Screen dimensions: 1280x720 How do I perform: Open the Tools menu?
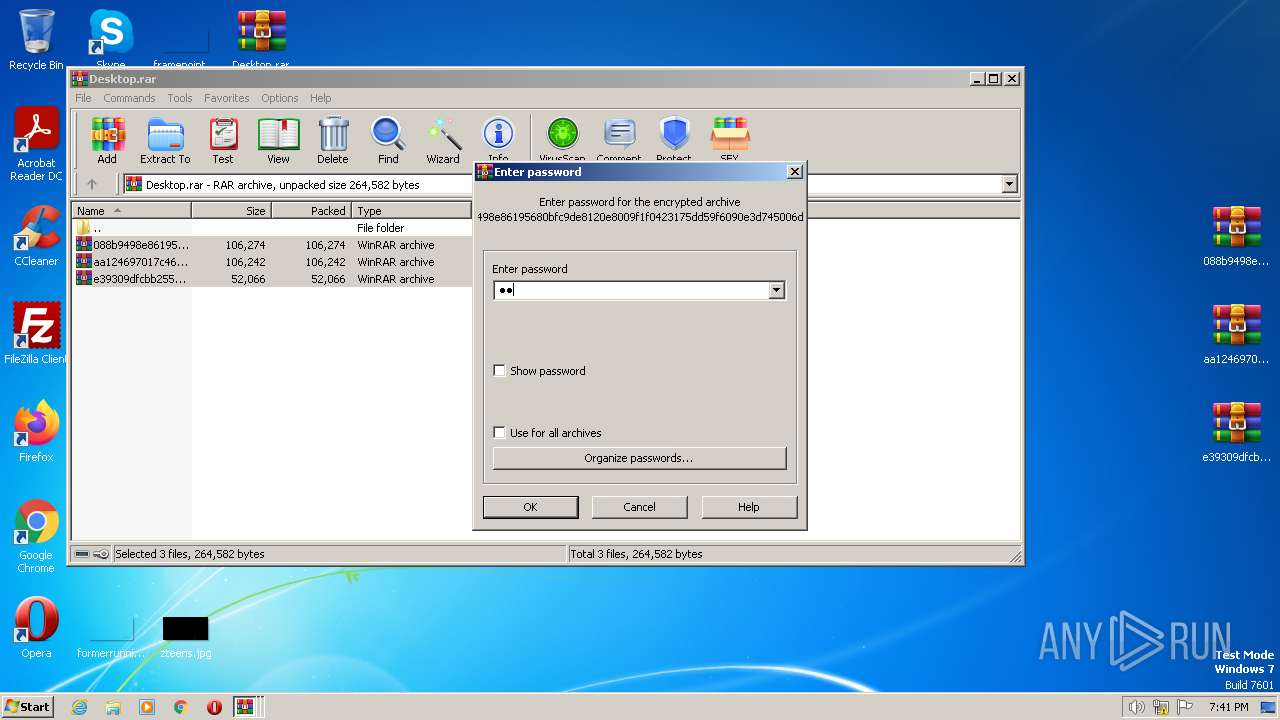coord(180,98)
